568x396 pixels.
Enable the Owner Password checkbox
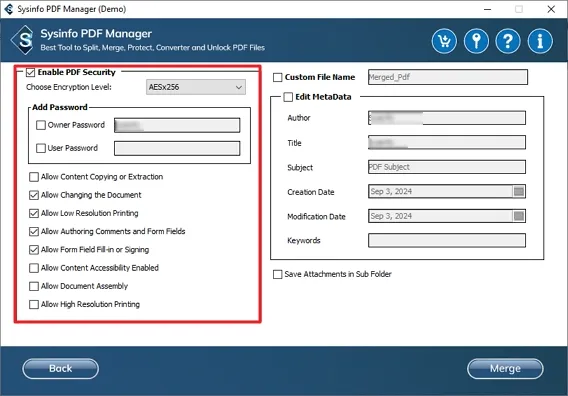41,125
